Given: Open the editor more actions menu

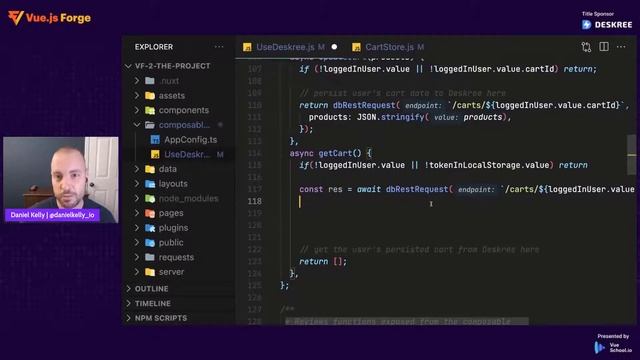Looking at the screenshot, I should (621, 47).
